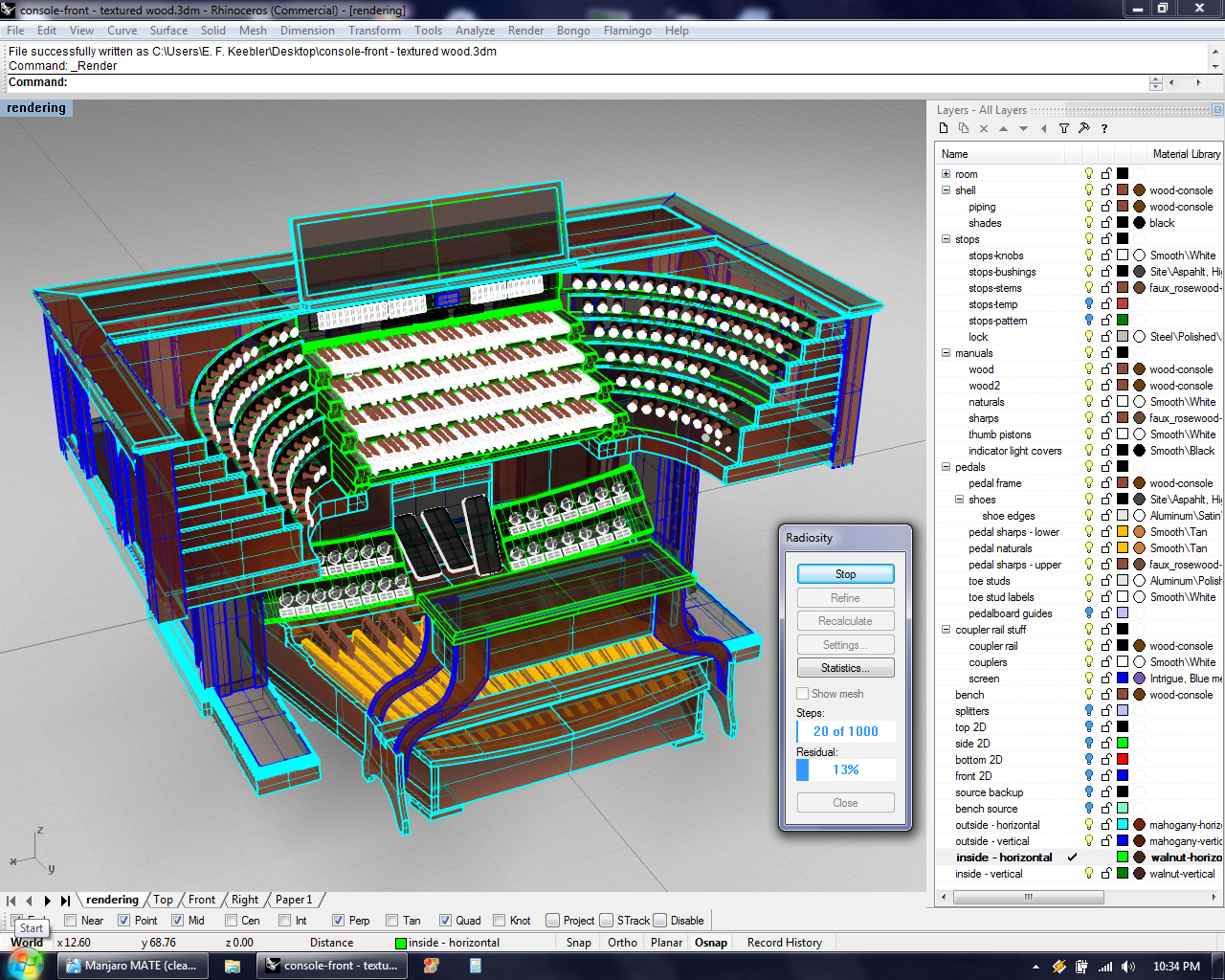Toggle the lock icon for shell layer

coord(1105,190)
